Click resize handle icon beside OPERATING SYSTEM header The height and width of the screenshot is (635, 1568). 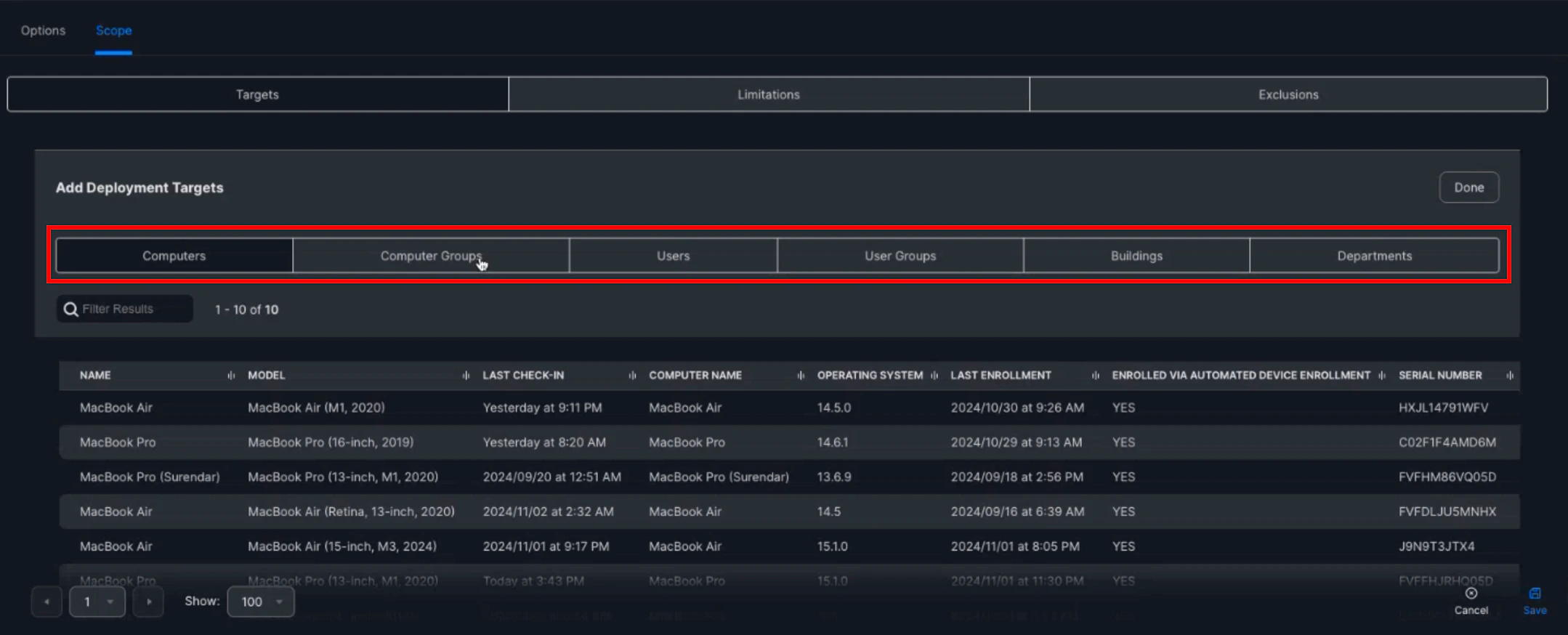(x=934, y=376)
